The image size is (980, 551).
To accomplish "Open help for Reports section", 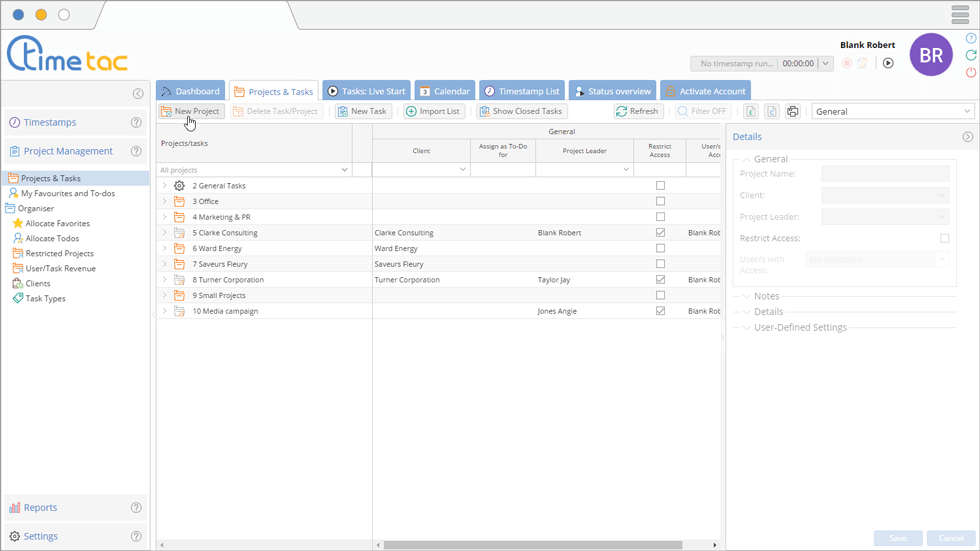I will coord(136,508).
